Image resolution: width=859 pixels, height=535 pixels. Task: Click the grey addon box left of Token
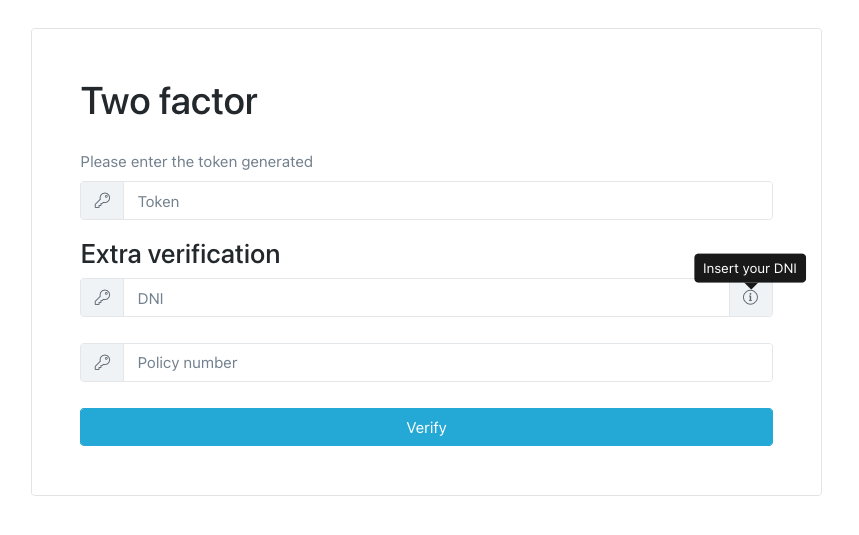coord(102,201)
